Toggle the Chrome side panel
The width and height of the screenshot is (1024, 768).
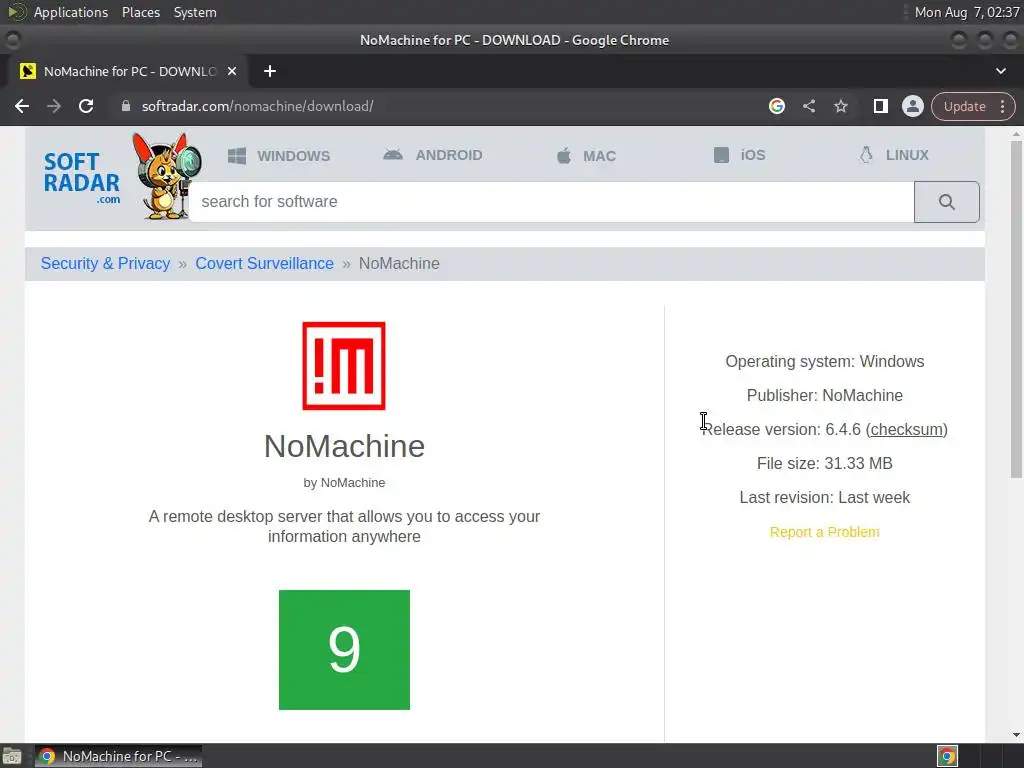coord(880,106)
